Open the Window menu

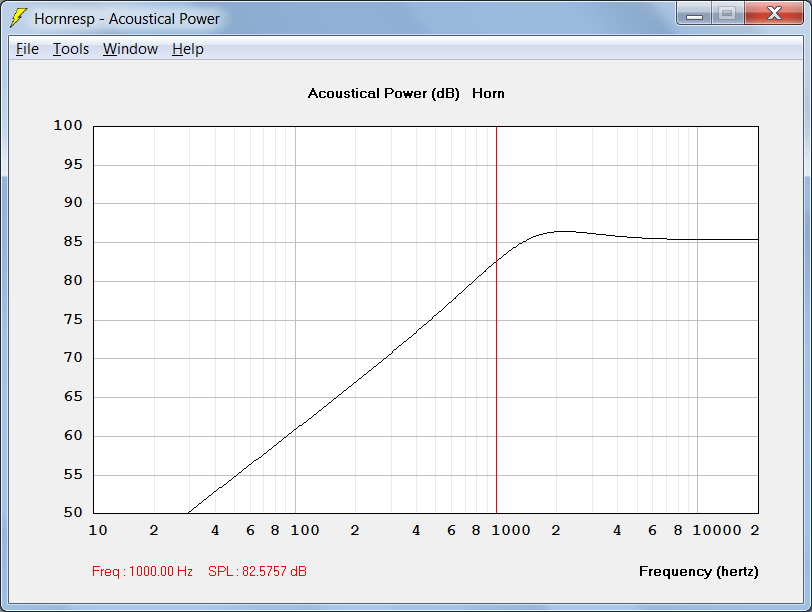tap(130, 49)
